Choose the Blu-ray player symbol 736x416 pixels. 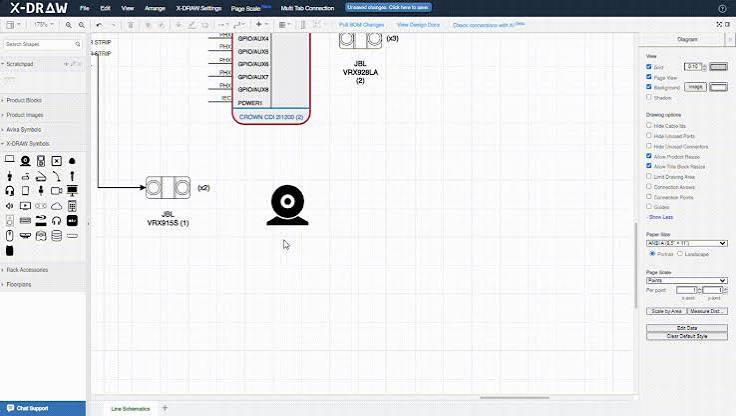(x=41, y=221)
